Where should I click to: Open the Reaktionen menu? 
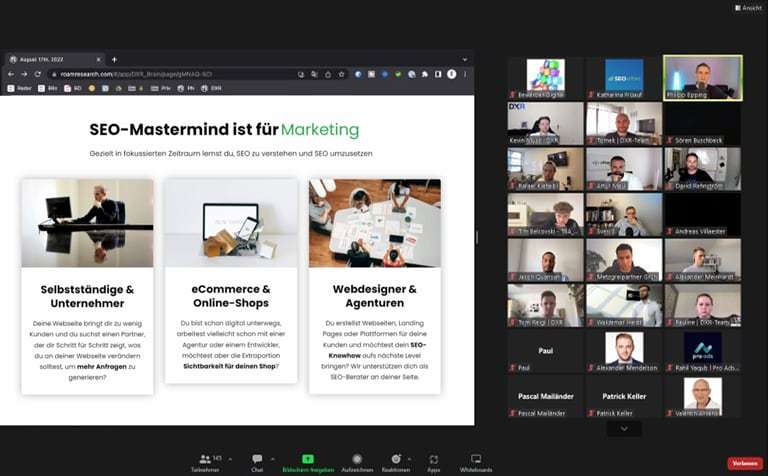click(x=396, y=463)
